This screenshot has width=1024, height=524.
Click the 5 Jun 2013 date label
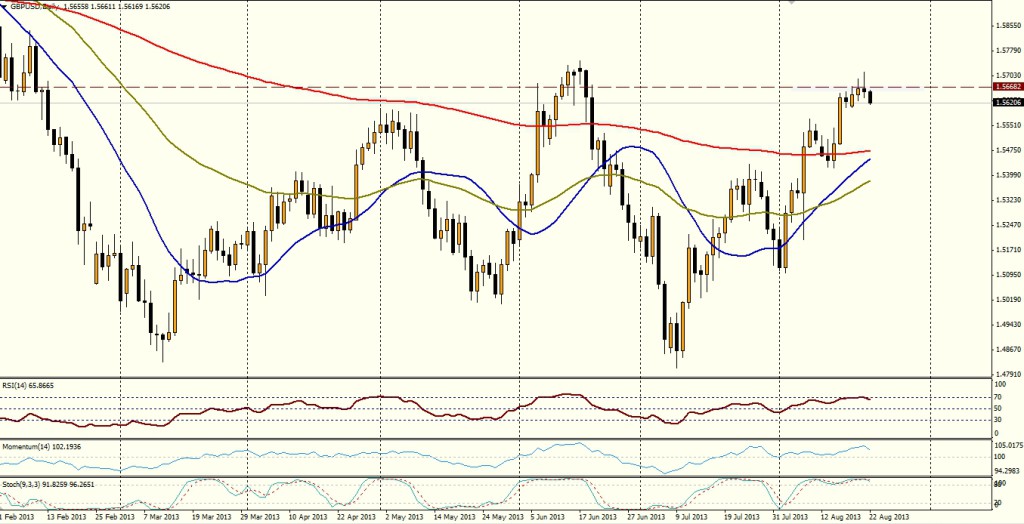coord(551,517)
